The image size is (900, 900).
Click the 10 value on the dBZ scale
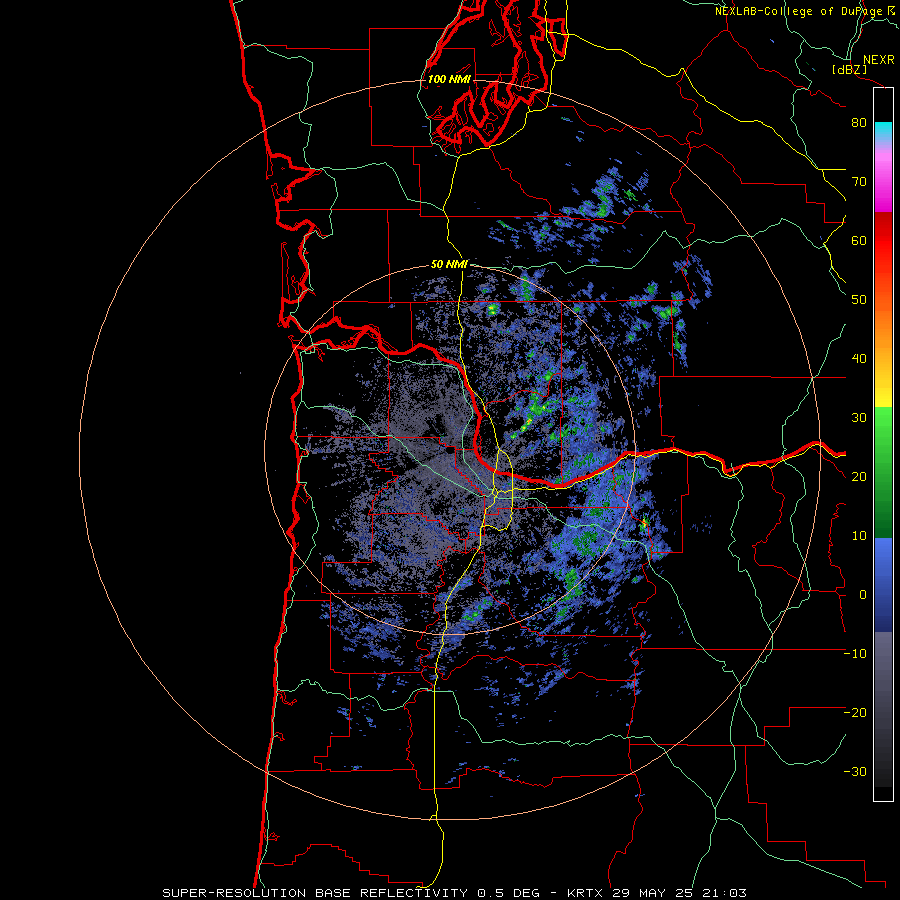tap(859, 536)
